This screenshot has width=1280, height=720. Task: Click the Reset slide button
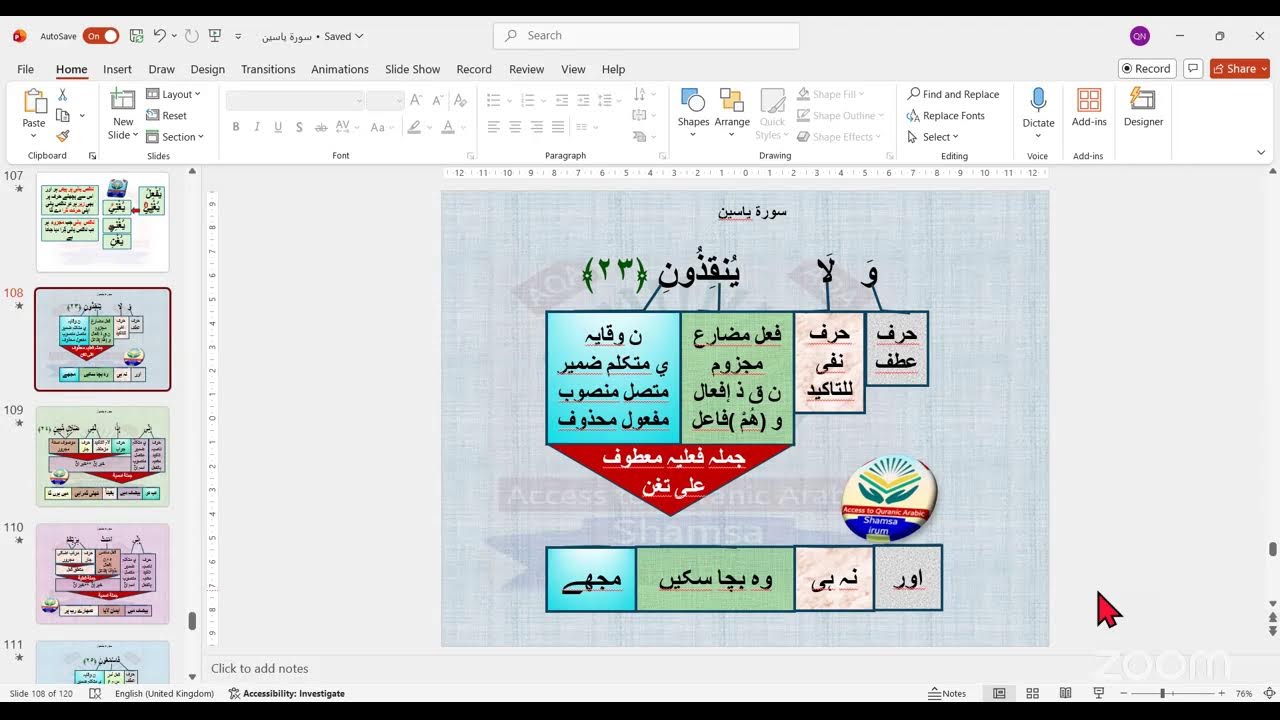pos(167,115)
